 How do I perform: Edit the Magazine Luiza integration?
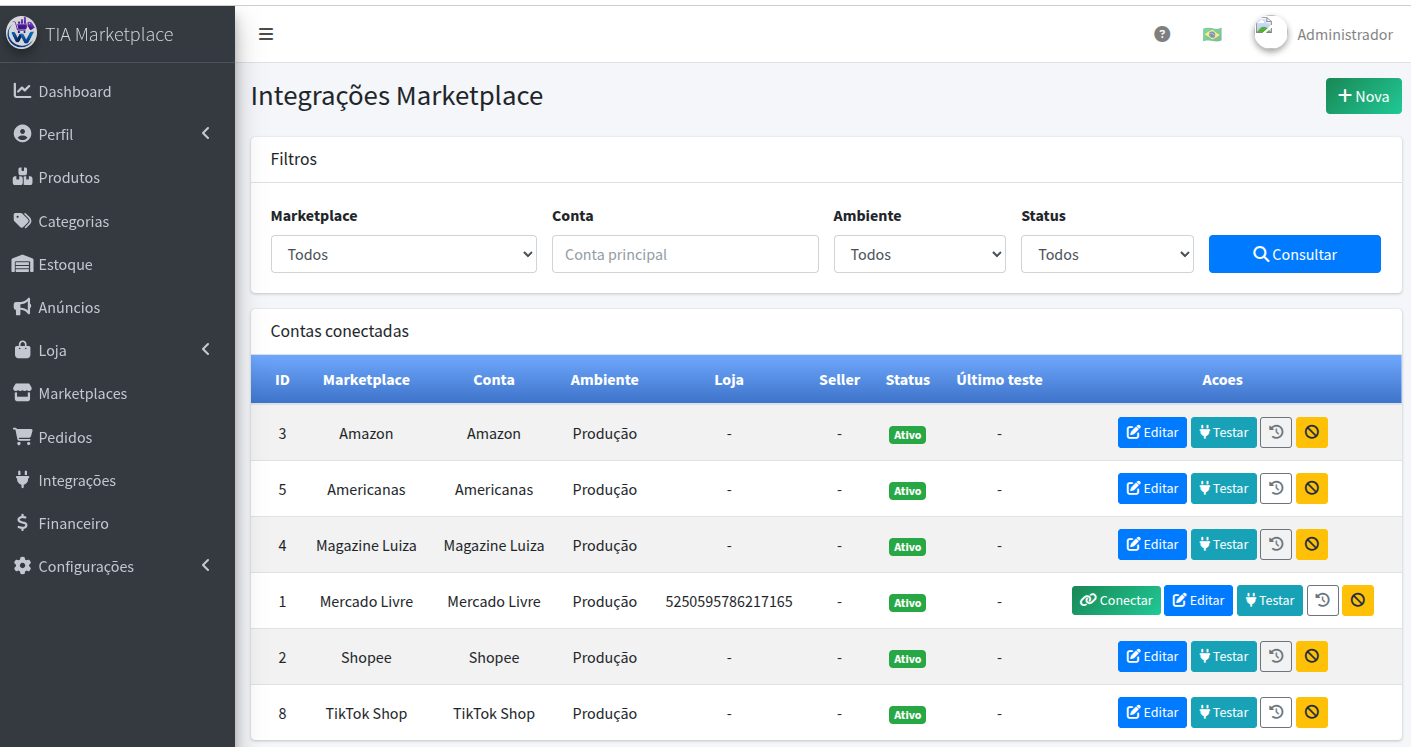coord(1152,545)
